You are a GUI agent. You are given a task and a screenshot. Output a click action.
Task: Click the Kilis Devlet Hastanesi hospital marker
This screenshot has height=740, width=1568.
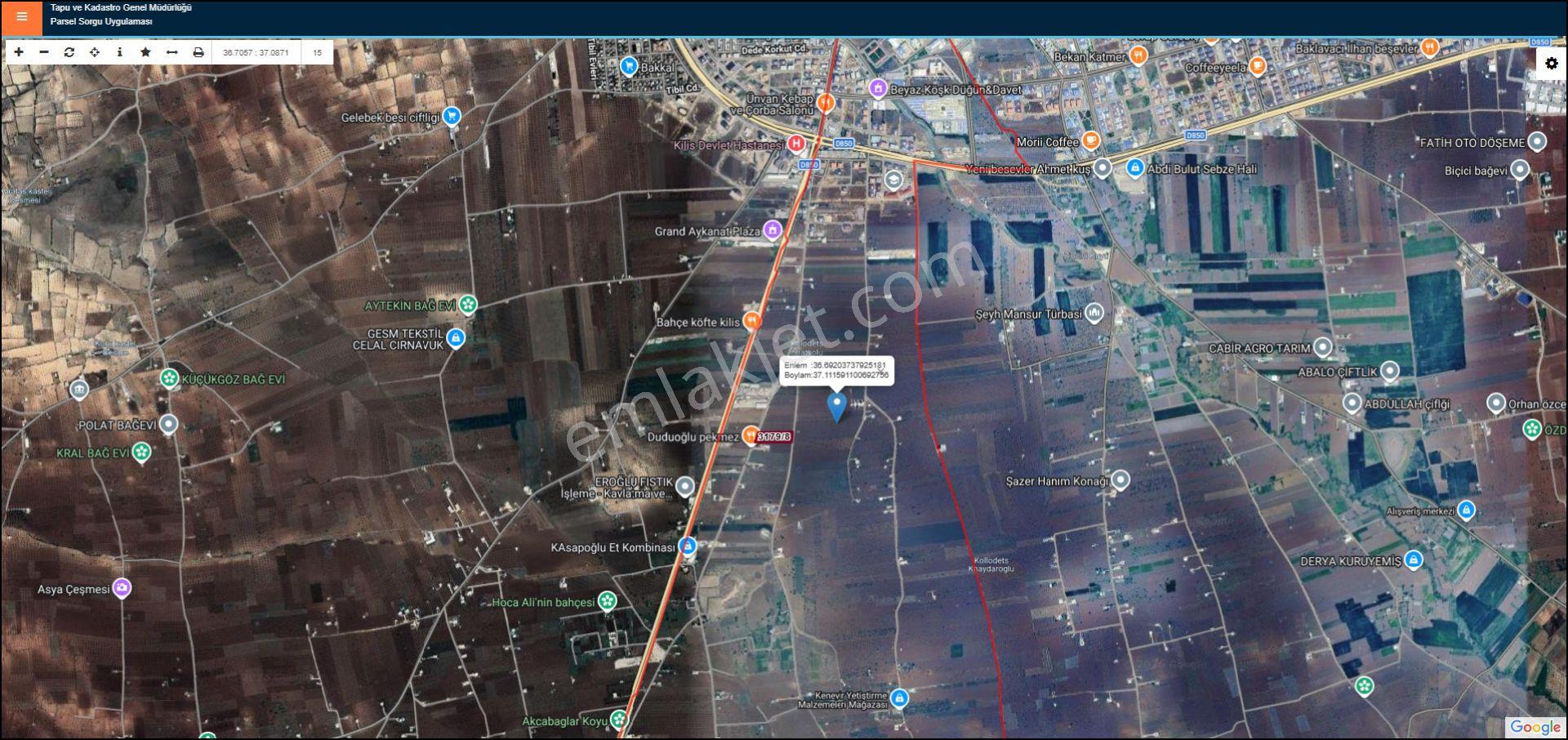point(796,145)
